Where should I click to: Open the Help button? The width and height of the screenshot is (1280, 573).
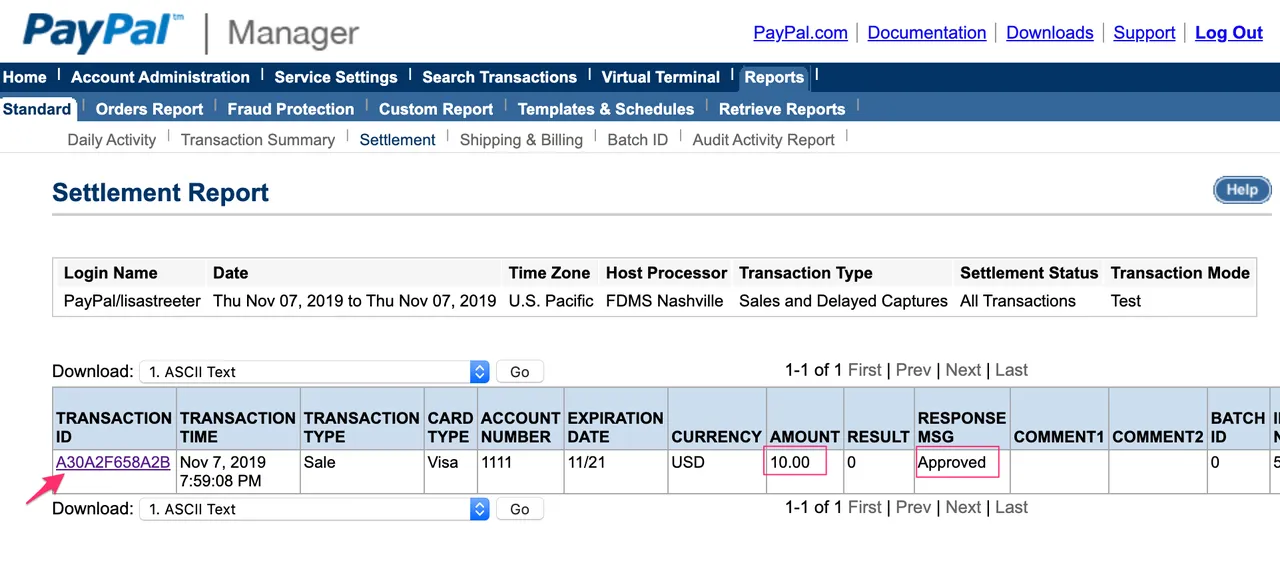1242,190
